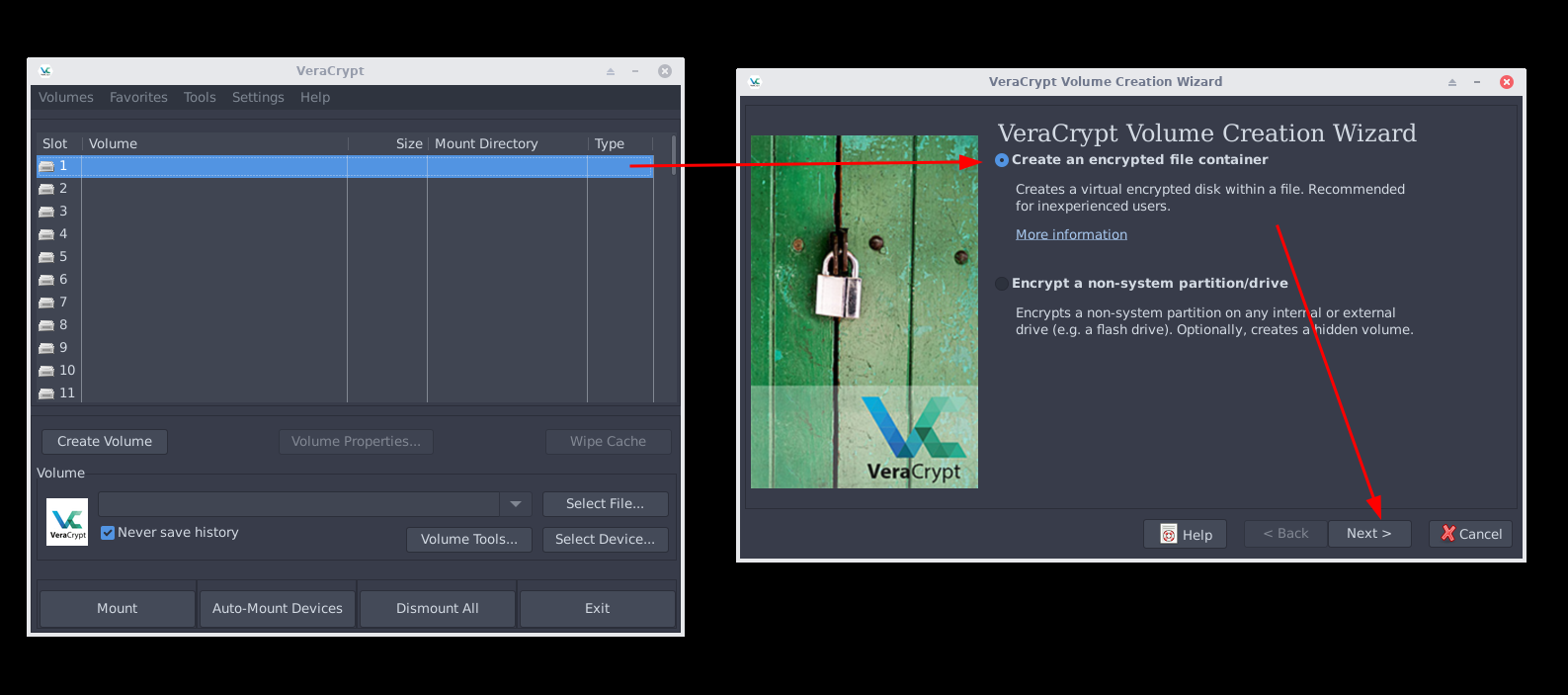The image size is (1568, 695).
Task: Click Next > in the wizard
Action: 1369,534
